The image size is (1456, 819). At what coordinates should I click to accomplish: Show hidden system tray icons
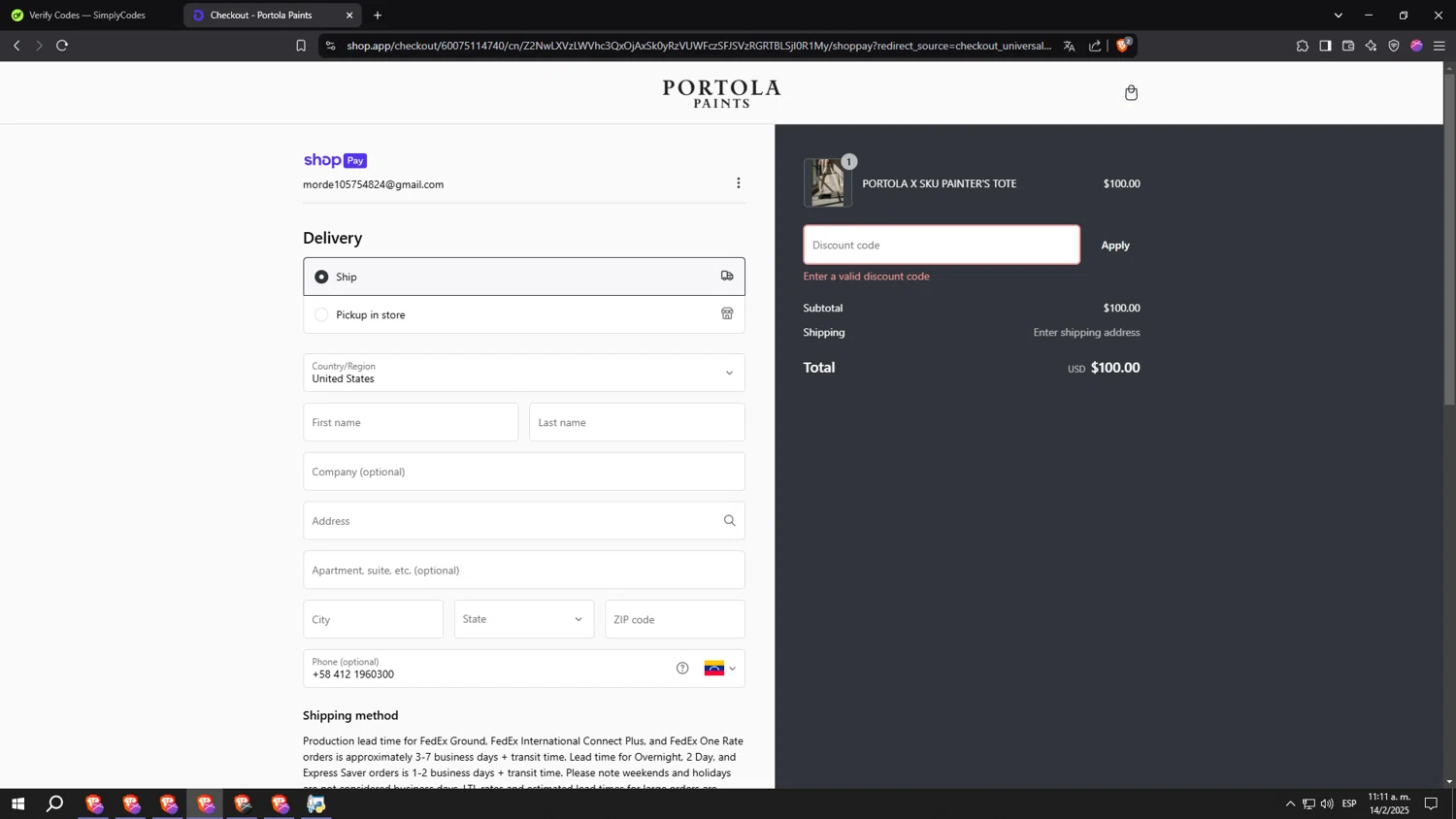(x=1290, y=803)
